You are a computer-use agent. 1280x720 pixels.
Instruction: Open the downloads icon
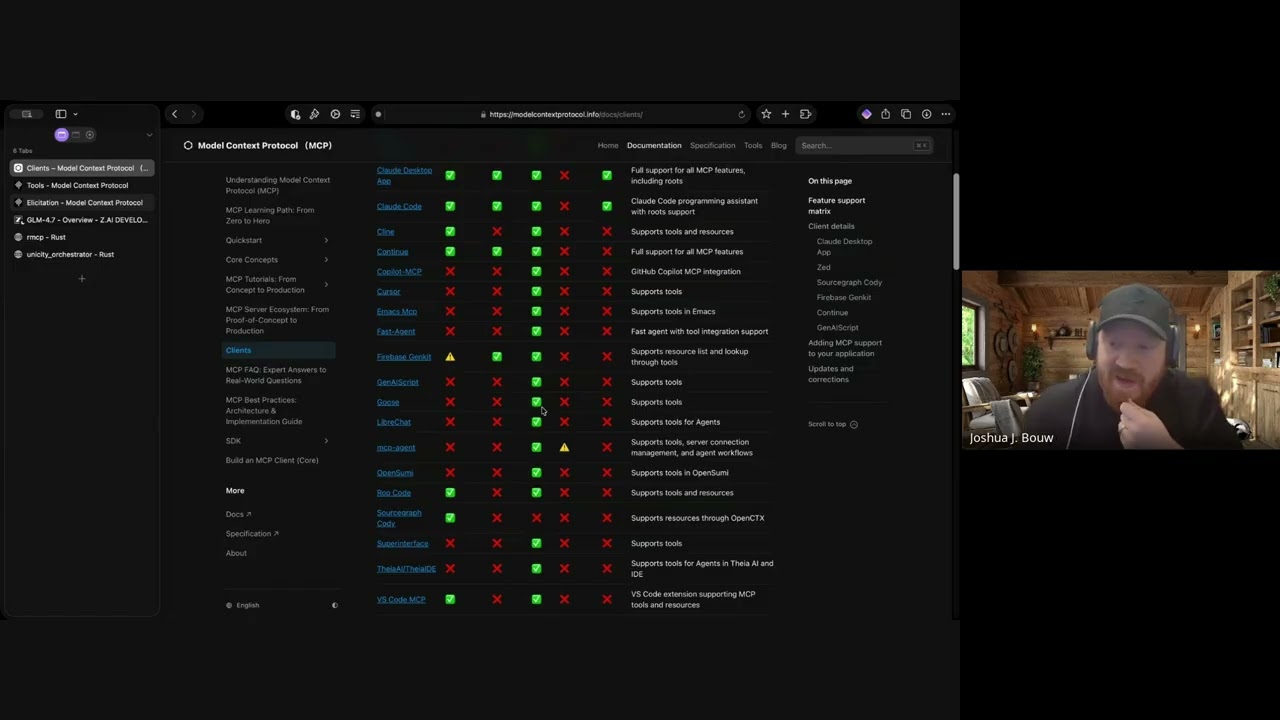926,114
